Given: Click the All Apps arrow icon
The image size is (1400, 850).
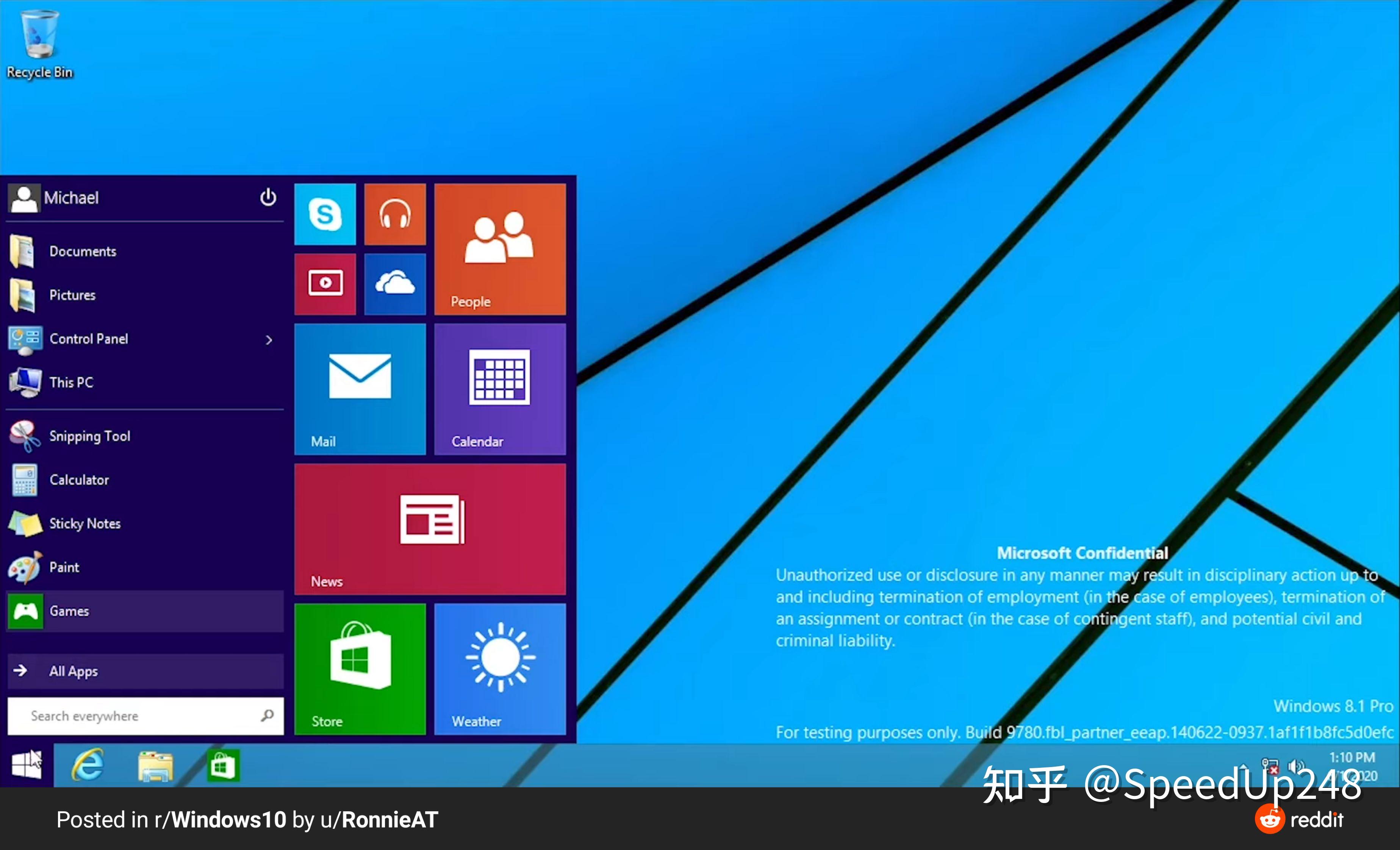Looking at the screenshot, I should [20, 670].
